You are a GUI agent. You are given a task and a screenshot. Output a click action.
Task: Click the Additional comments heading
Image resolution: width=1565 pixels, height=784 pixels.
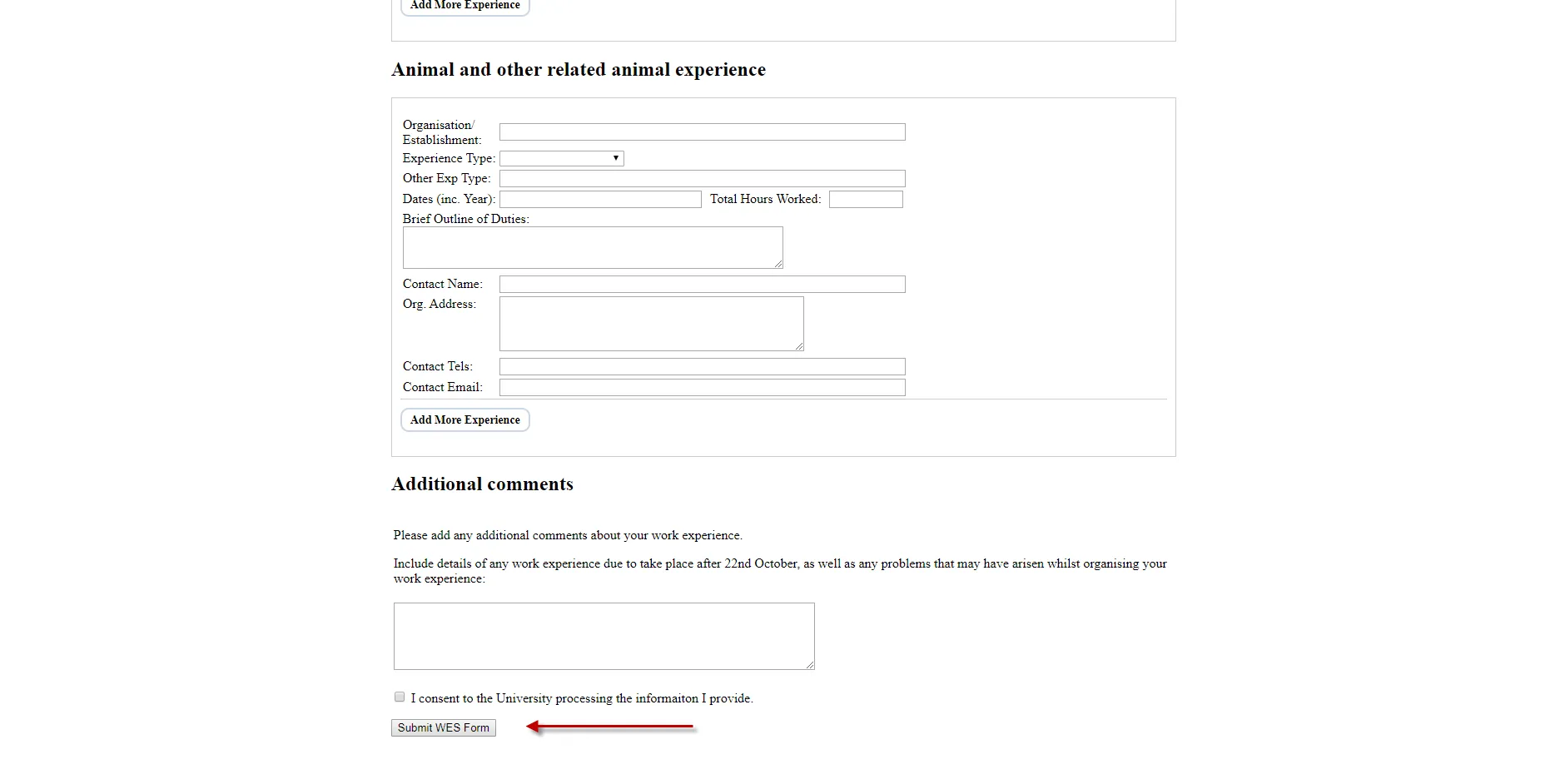[x=482, y=484]
